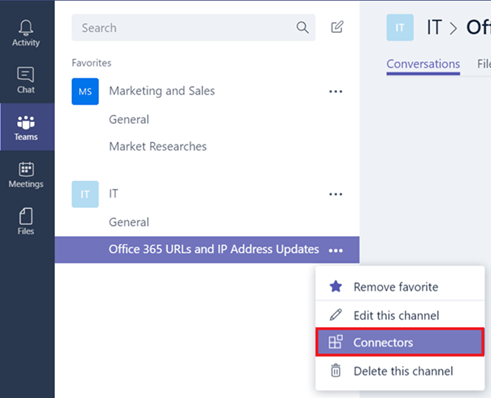Open General channel under IT team

(129, 222)
